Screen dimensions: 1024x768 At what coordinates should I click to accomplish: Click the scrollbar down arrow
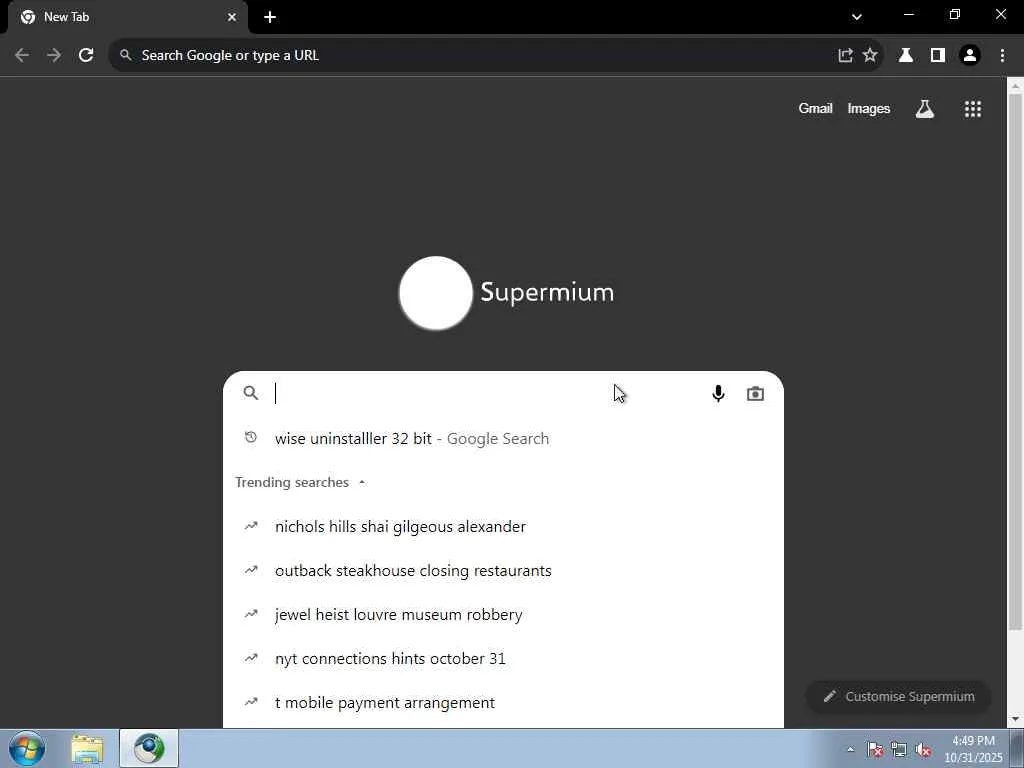coord(1015,719)
